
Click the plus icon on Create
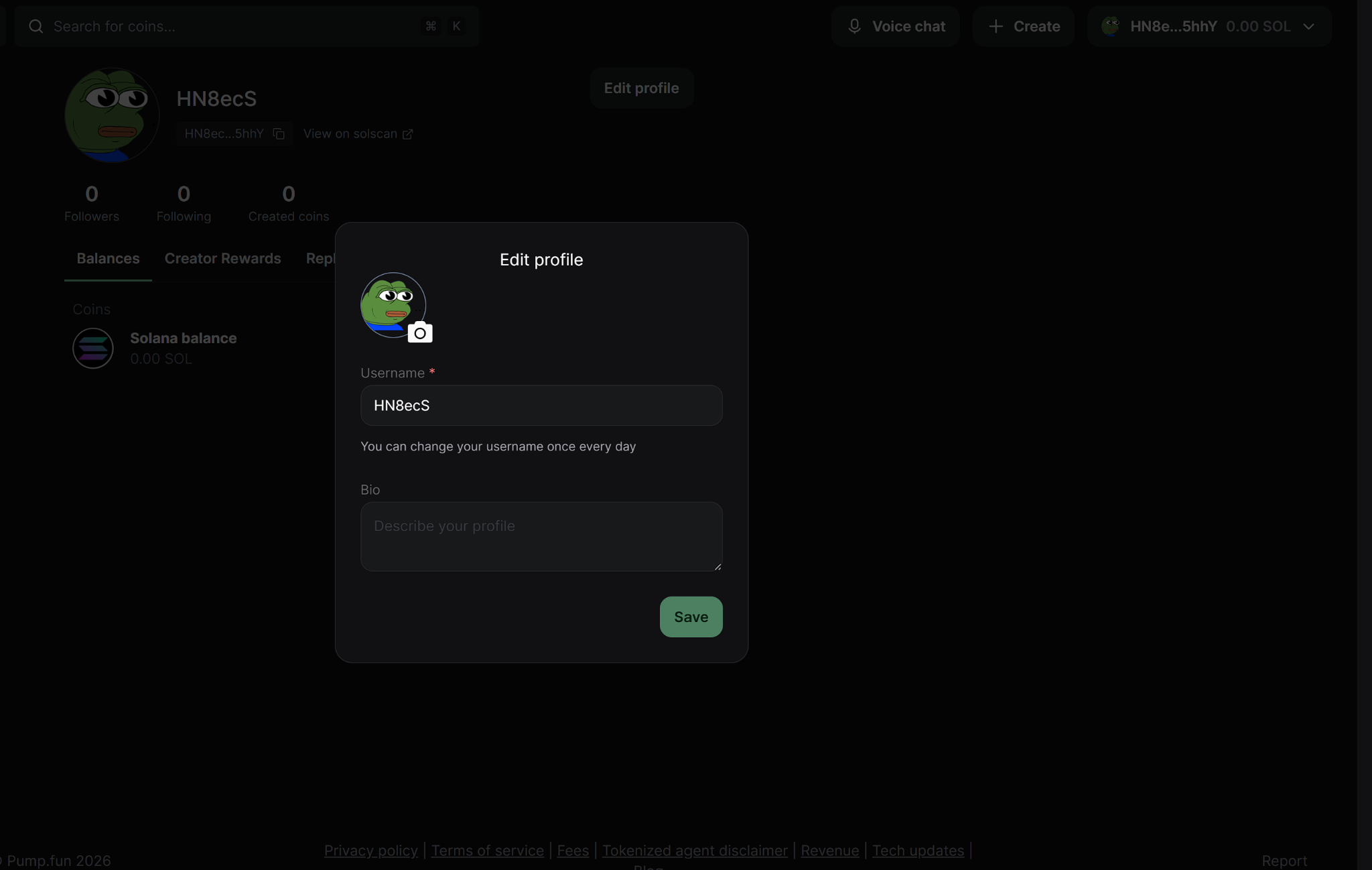tap(996, 26)
